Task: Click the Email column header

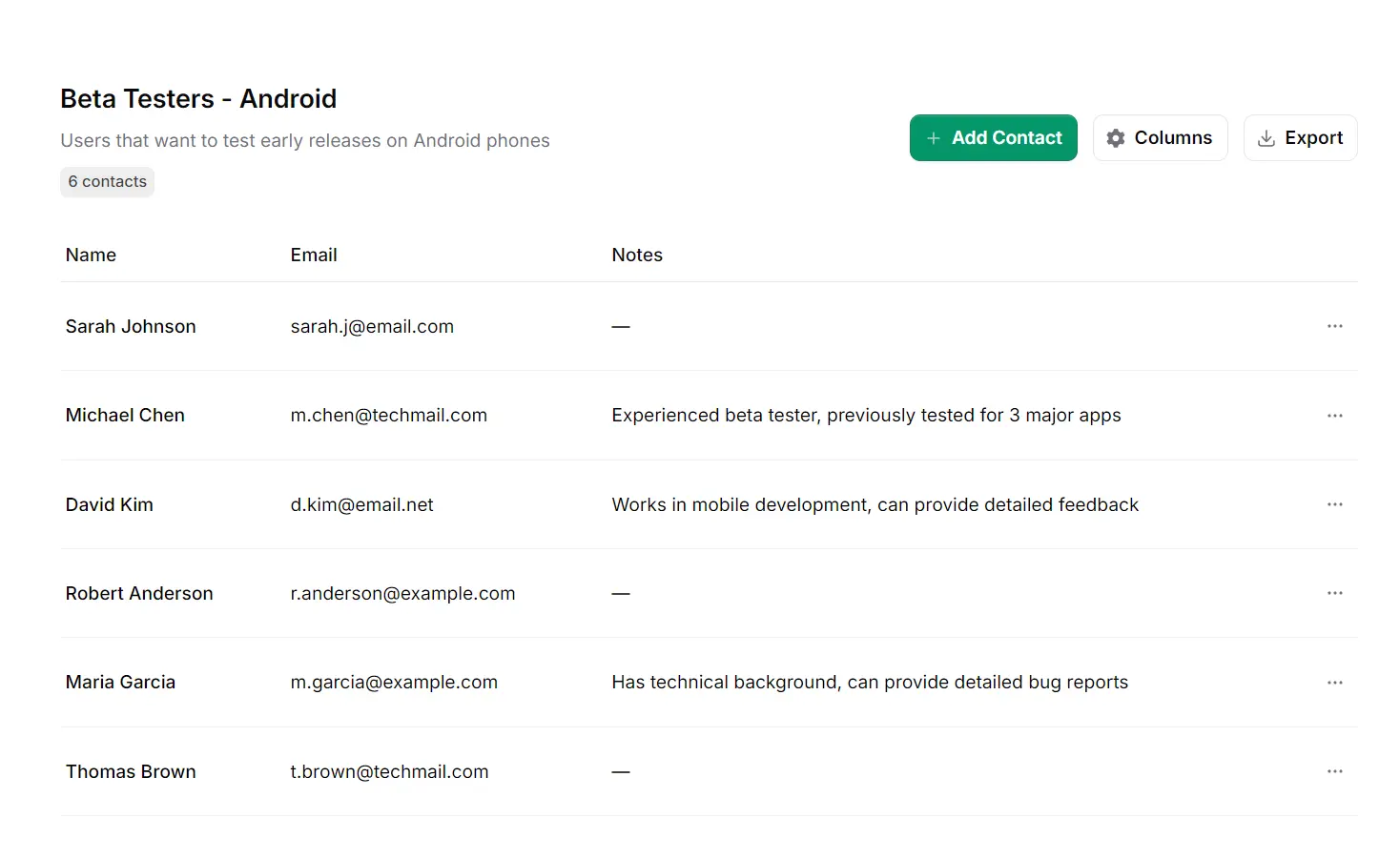Action: click(313, 256)
